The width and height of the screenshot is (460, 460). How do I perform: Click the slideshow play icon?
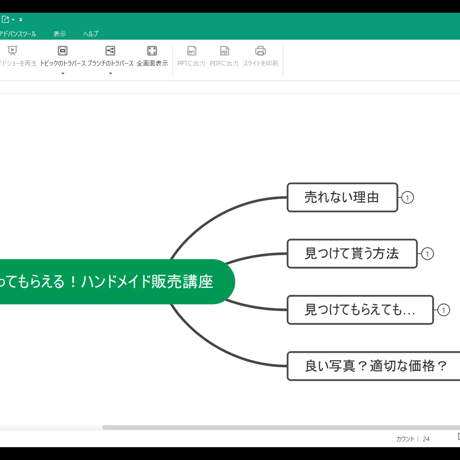coord(12,50)
